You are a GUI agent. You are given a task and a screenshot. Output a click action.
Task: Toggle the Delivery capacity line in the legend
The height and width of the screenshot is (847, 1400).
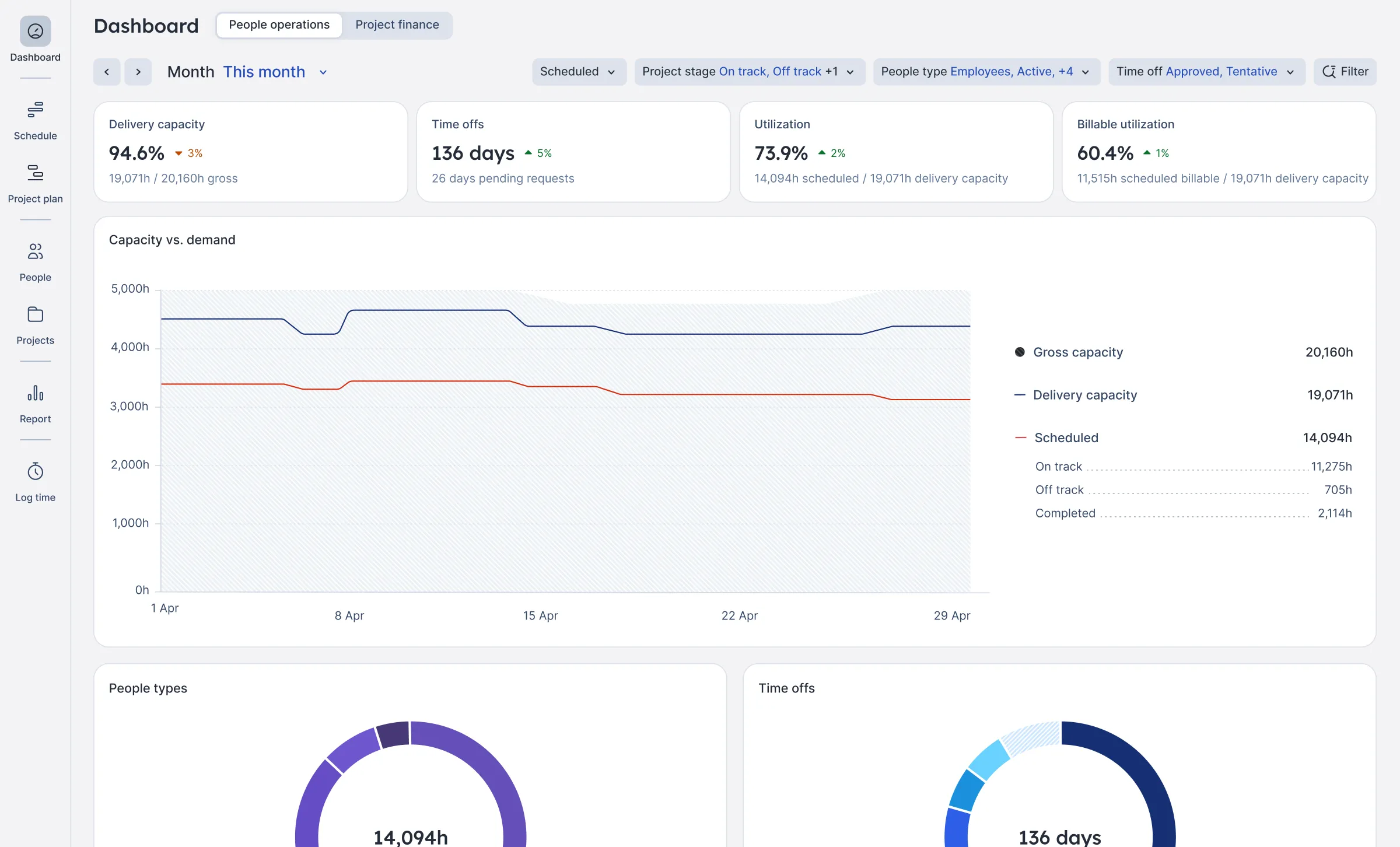coord(1085,394)
